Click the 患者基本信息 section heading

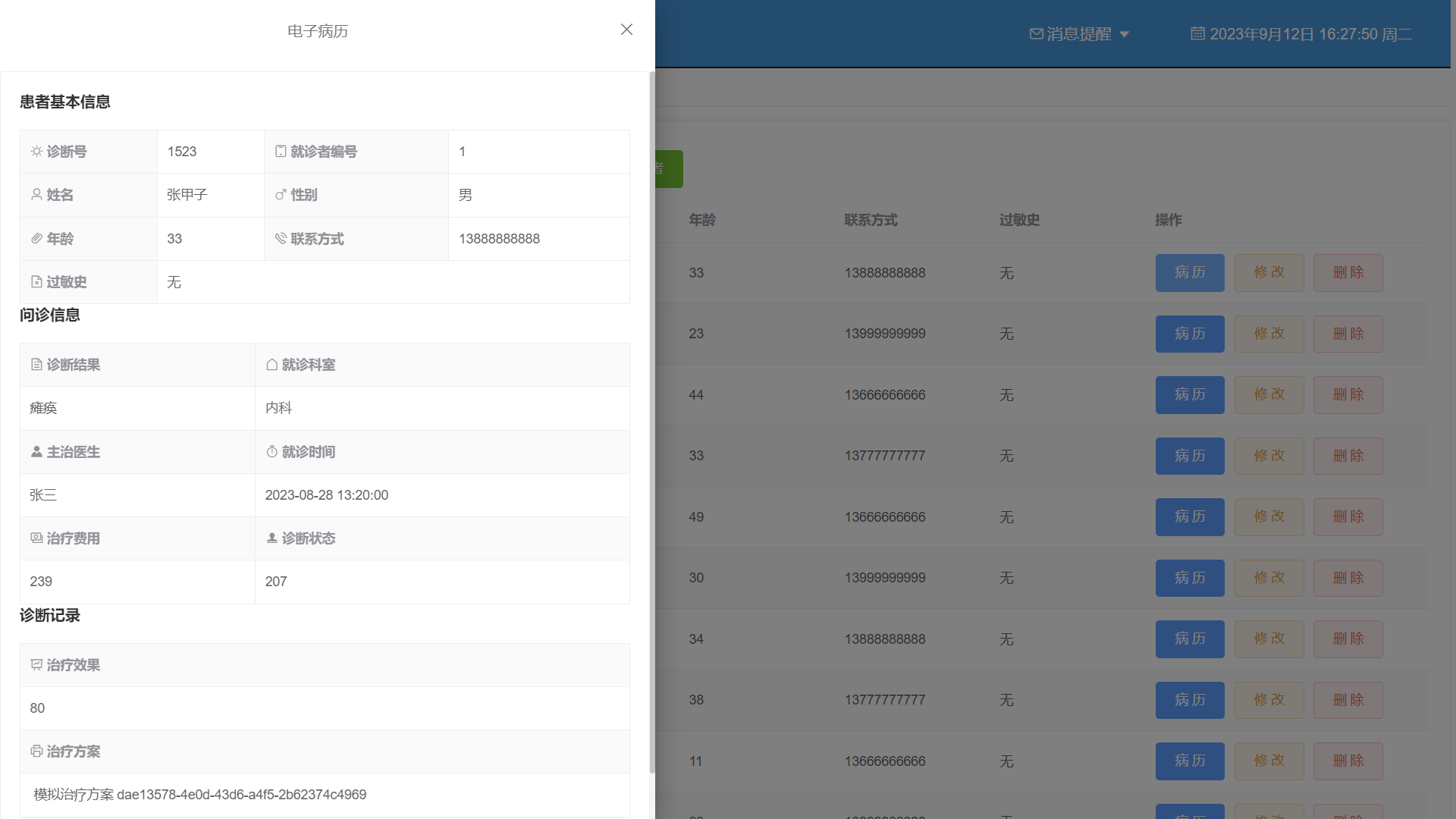point(65,102)
